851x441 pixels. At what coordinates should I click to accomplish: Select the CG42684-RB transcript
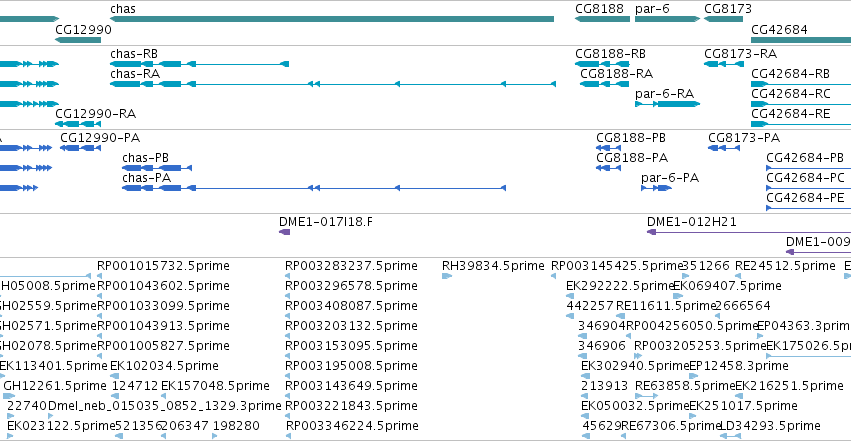coord(801,84)
